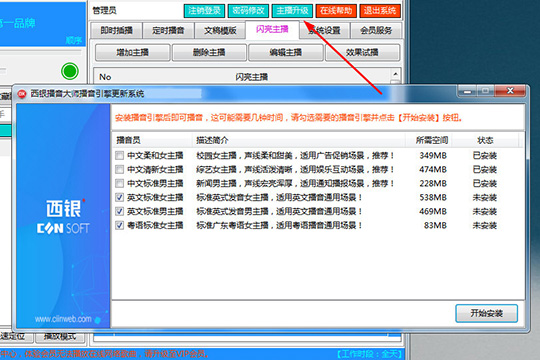This screenshot has height=360, width=540.
Task: Click the 228MB size cell
Action: (x=433, y=183)
